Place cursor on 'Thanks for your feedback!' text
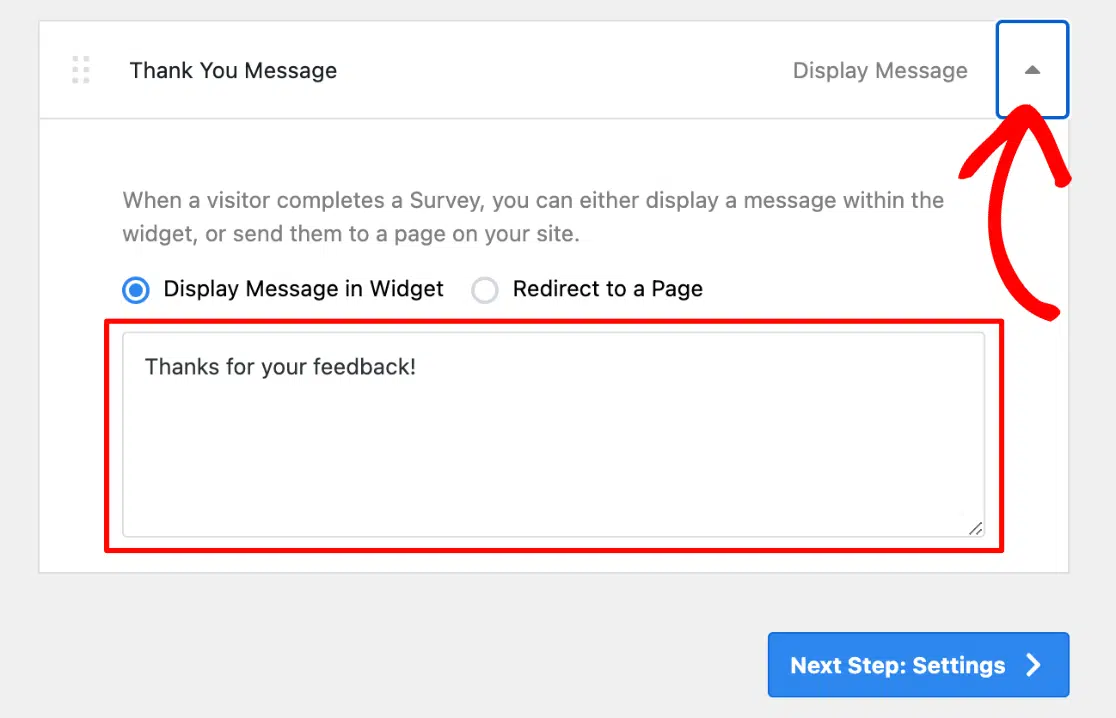The height and width of the screenshot is (718, 1116). [280, 367]
